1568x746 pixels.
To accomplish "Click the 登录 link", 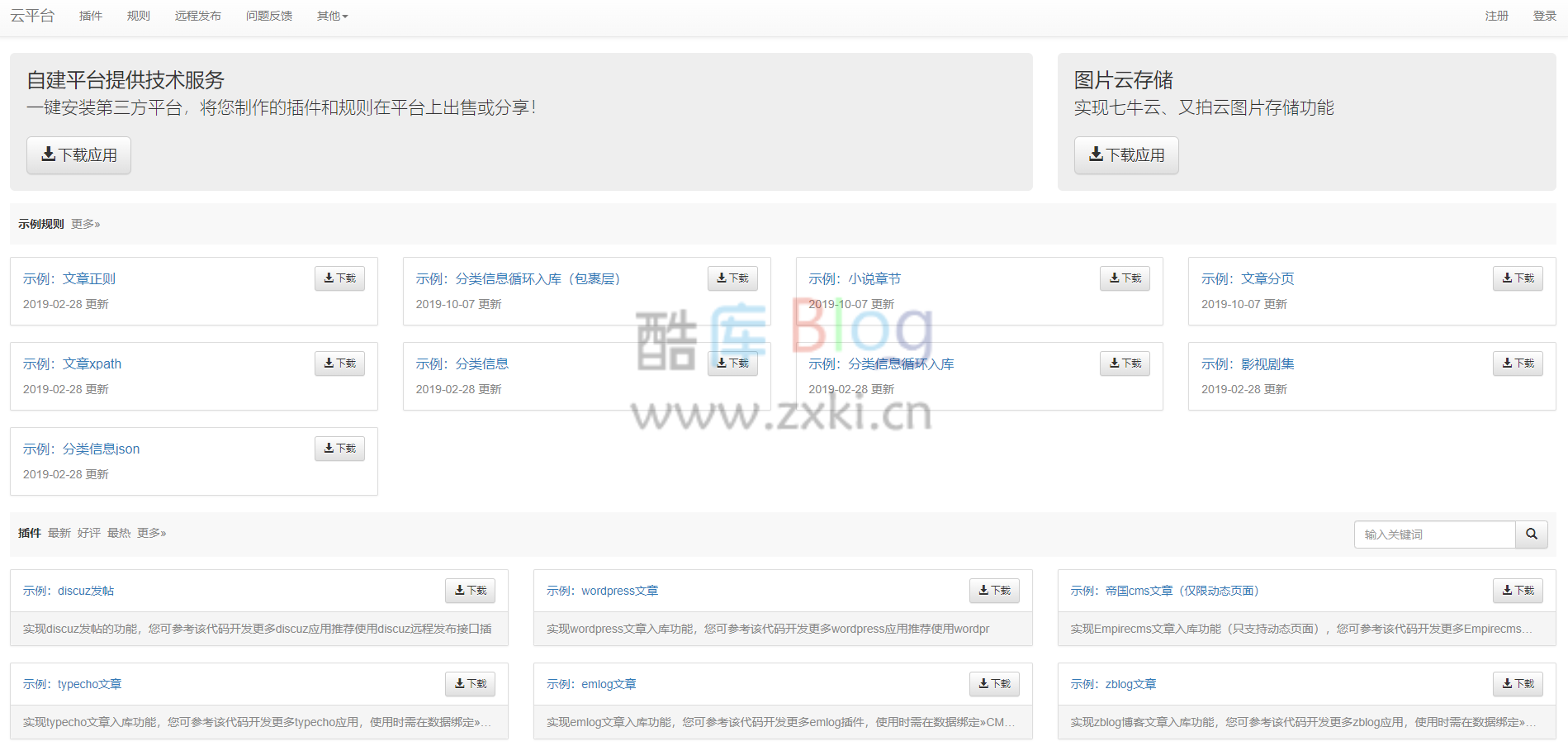I will 1543,15.
